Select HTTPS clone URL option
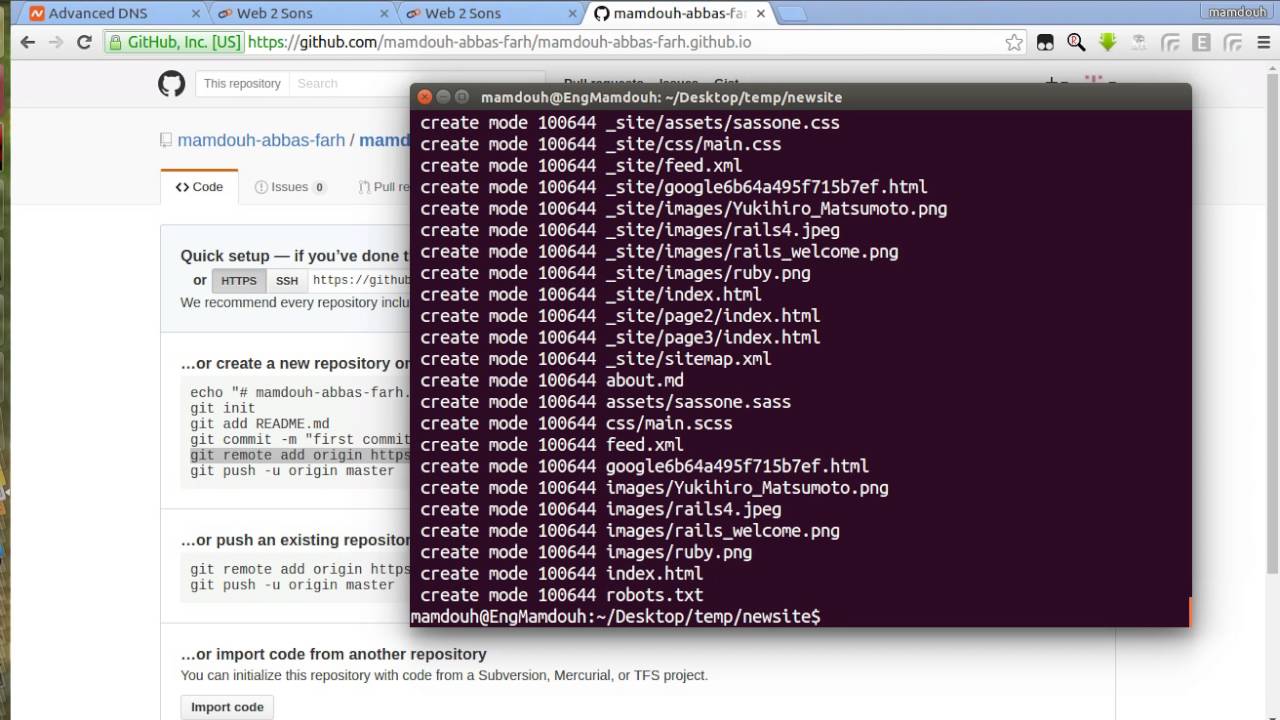This screenshot has height=720, width=1280. click(x=239, y=281)
